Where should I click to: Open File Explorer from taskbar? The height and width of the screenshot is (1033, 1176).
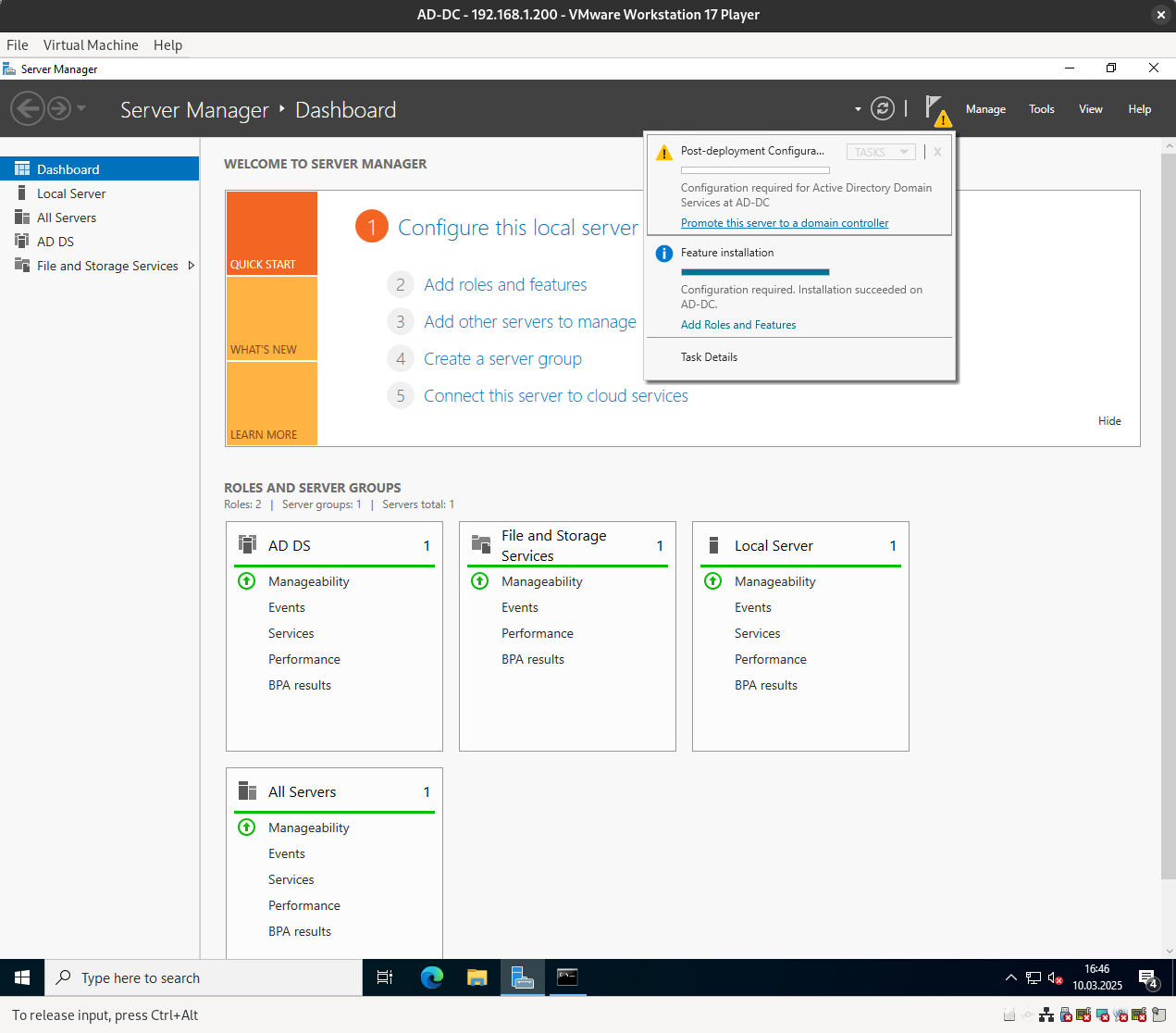477,977
